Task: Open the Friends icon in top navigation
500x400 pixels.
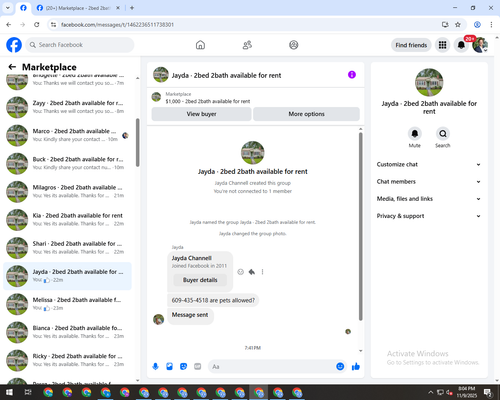Action: 247,45
